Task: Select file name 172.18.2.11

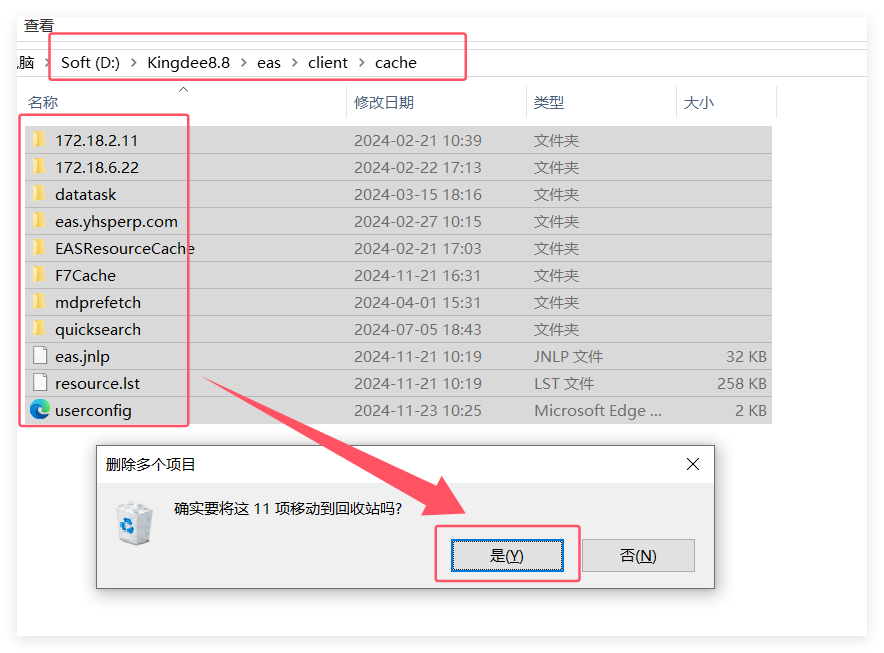Action: point(96,140)
